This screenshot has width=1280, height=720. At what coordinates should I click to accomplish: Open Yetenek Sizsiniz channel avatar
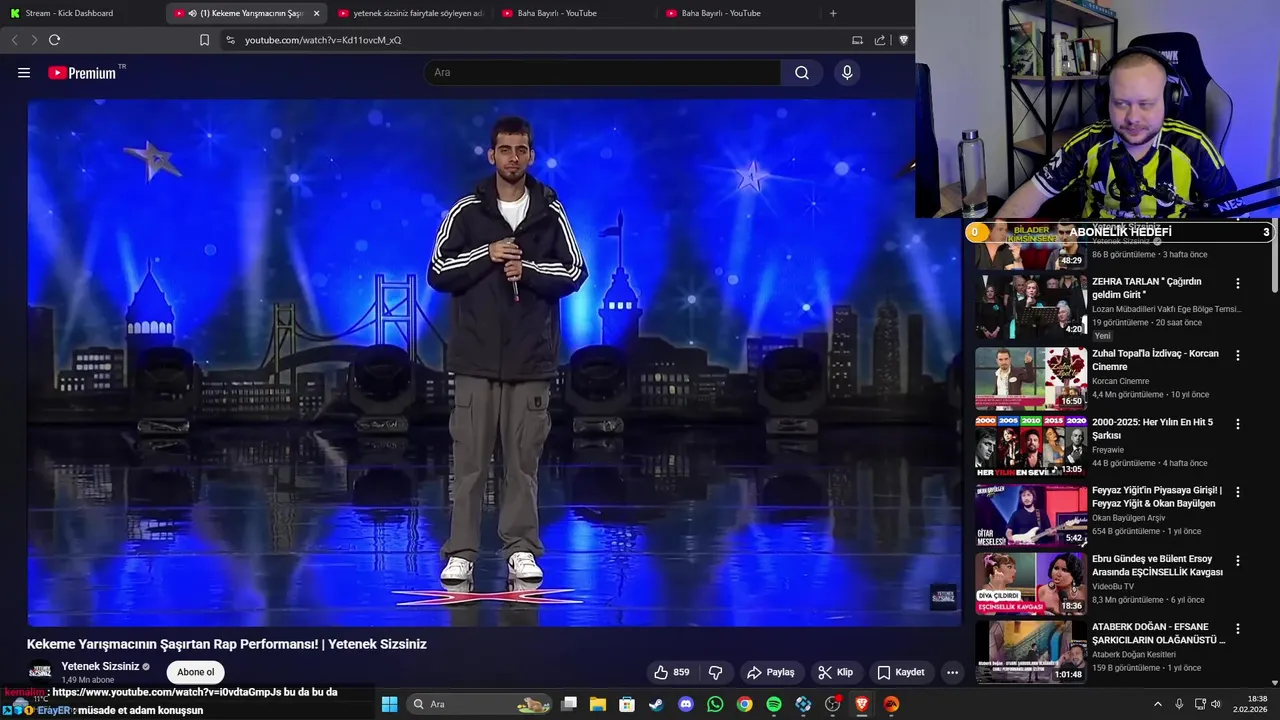pos(40,672)
